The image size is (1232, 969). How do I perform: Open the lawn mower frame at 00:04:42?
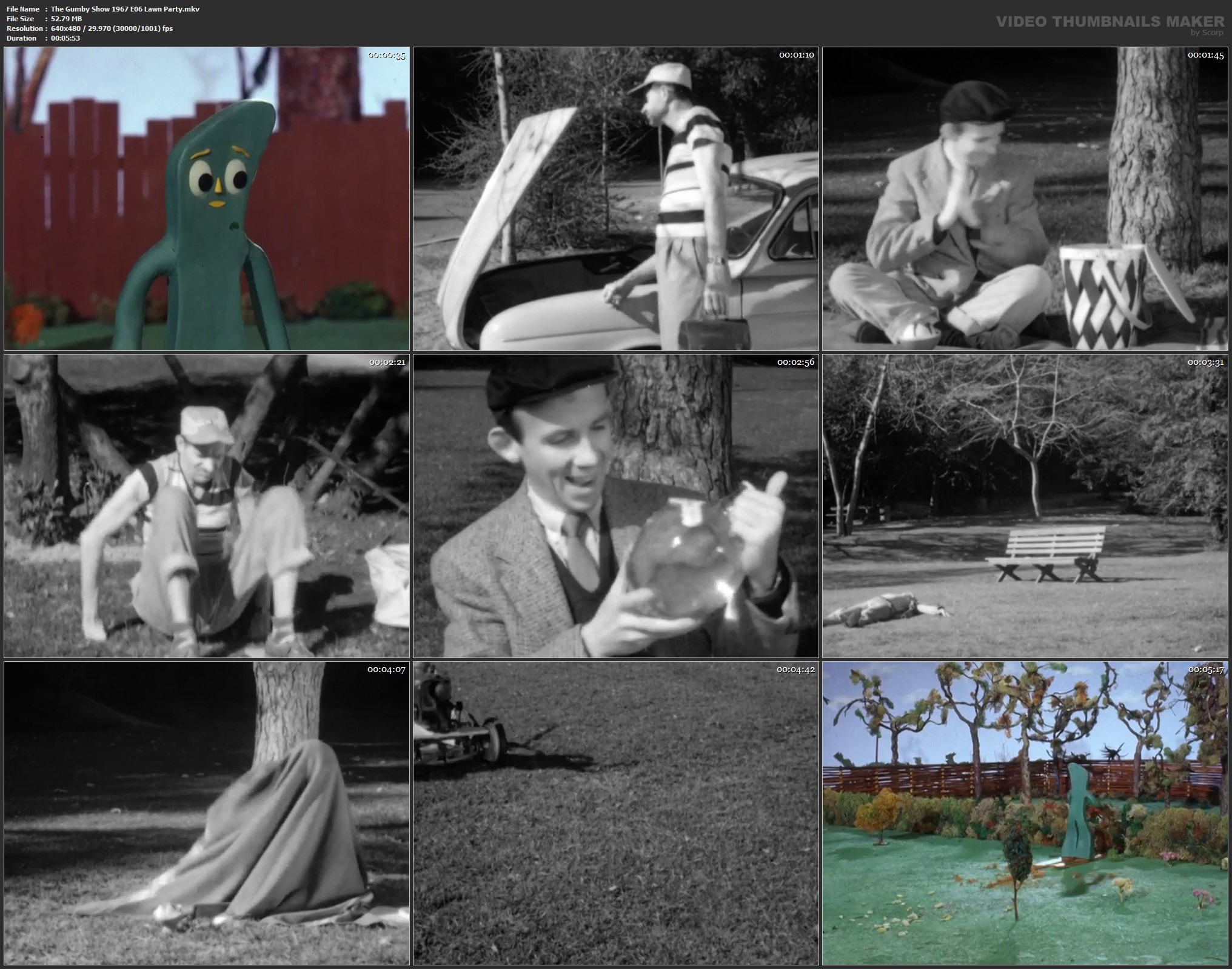click(x=616, y=813)
